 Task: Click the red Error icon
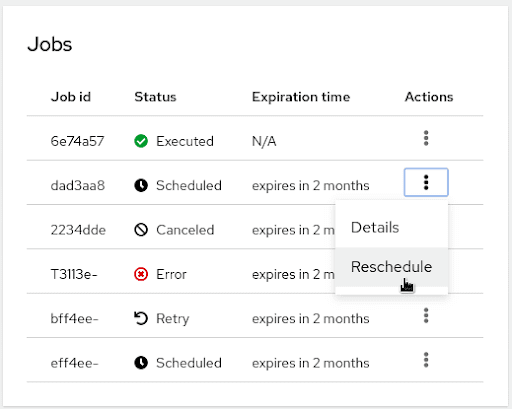(141, 274)
